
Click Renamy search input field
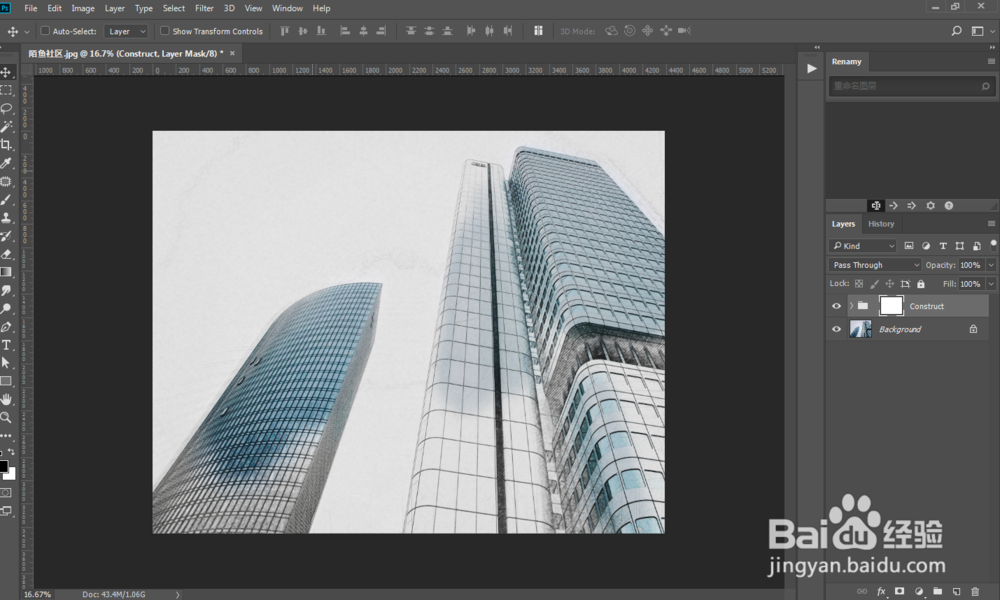911,86
